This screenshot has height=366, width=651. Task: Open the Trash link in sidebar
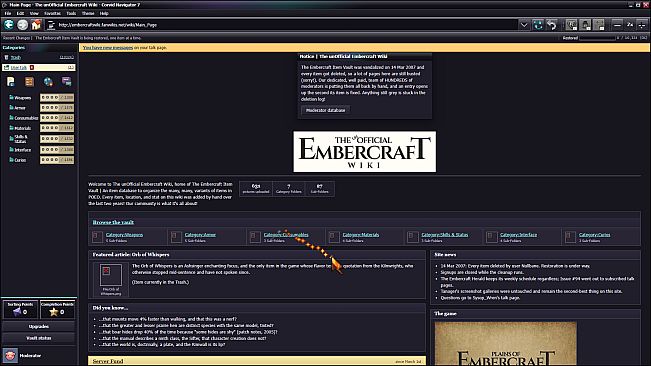(16, 58)
